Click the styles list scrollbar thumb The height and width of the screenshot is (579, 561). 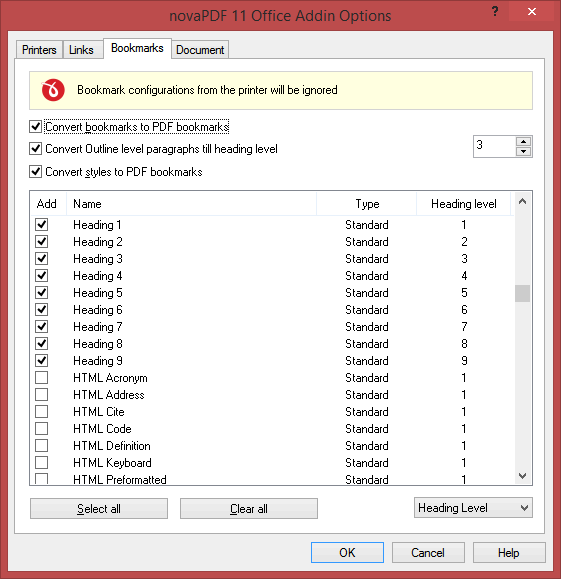click(522, 293)
